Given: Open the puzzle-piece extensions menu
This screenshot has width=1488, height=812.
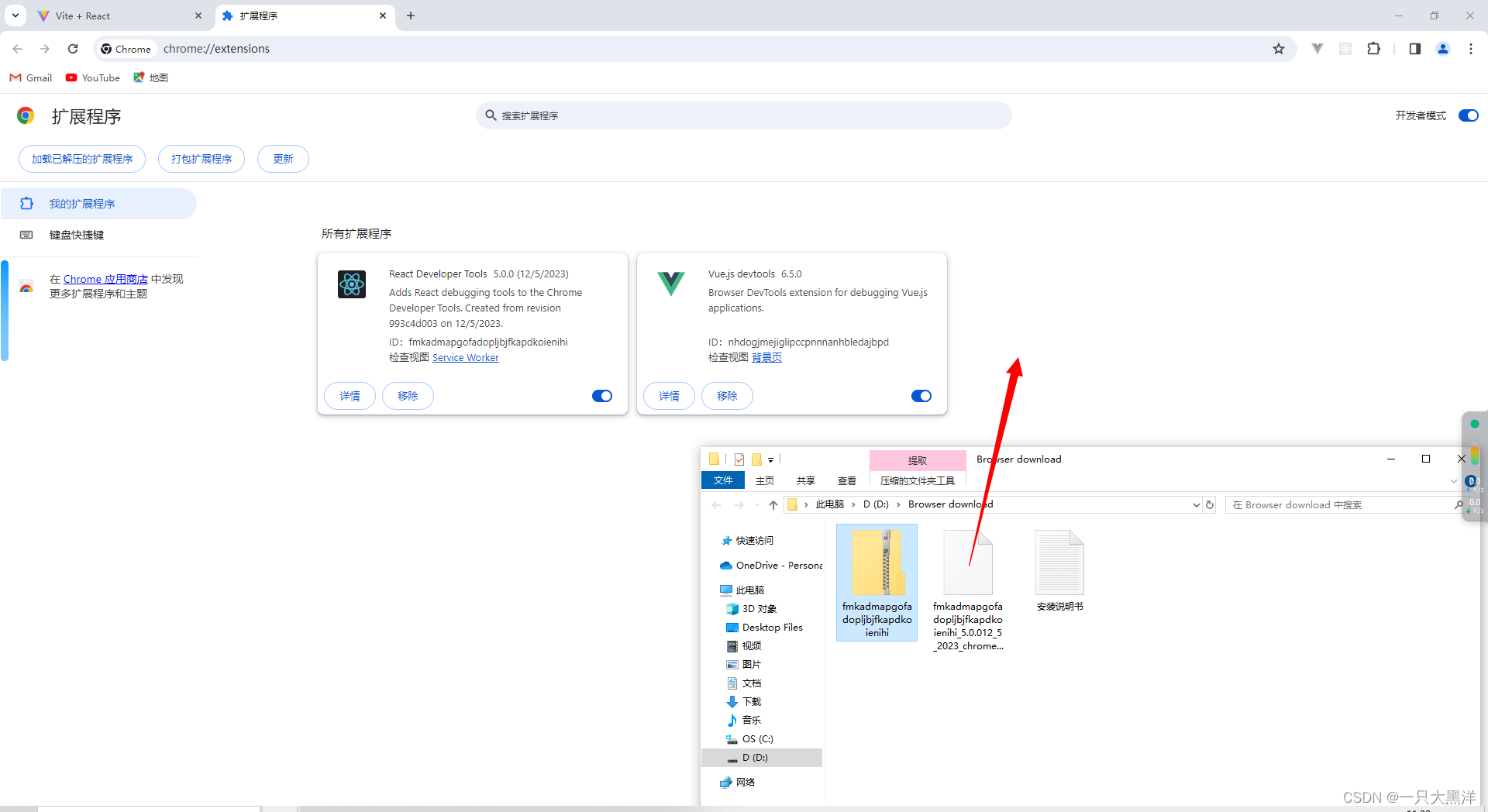Looking at the screenshot, I should (1373, 49).
